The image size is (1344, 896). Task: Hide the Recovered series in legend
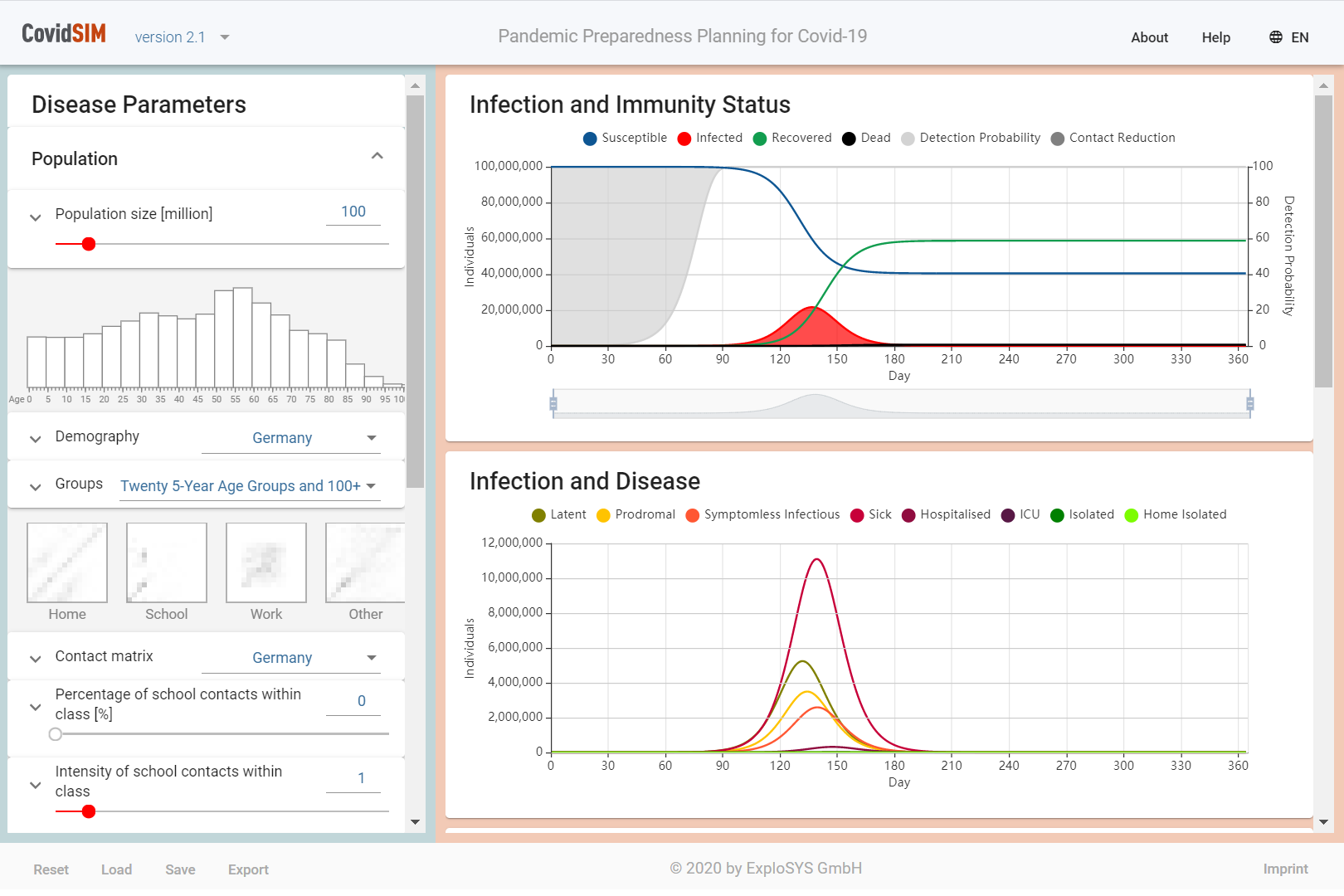click(791, 139)
